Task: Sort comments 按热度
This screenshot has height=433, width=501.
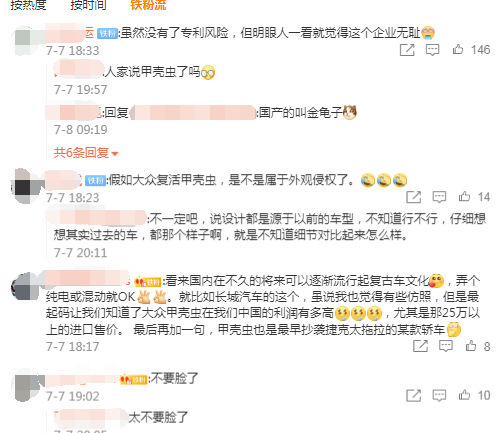Action: tap(28, 5)
